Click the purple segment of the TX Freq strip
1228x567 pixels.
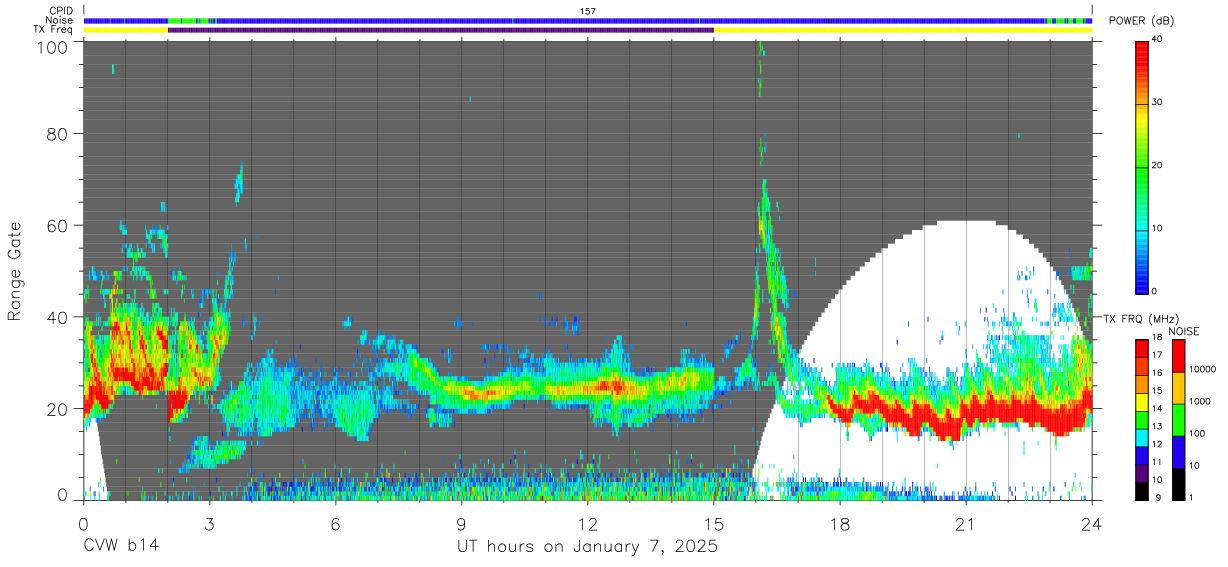pos(441,29)
